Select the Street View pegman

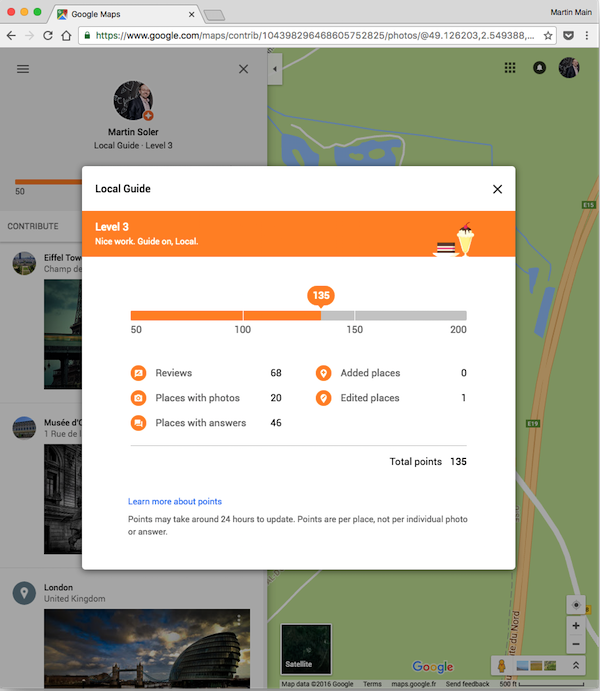[x=501, y=665]
